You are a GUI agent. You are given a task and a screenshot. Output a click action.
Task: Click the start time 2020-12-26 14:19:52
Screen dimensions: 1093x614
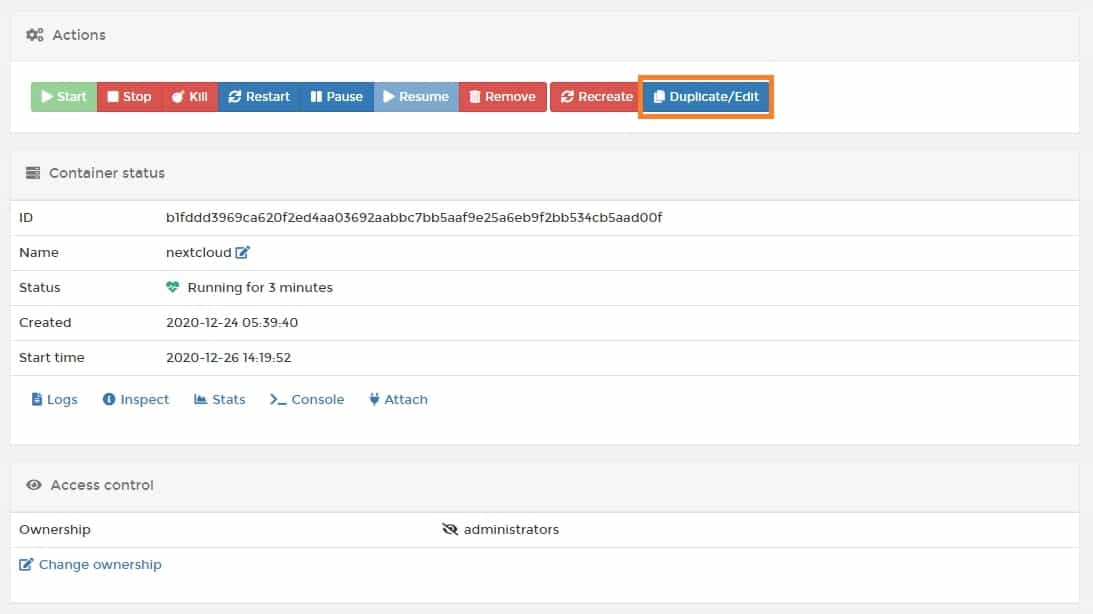point(229,358)
